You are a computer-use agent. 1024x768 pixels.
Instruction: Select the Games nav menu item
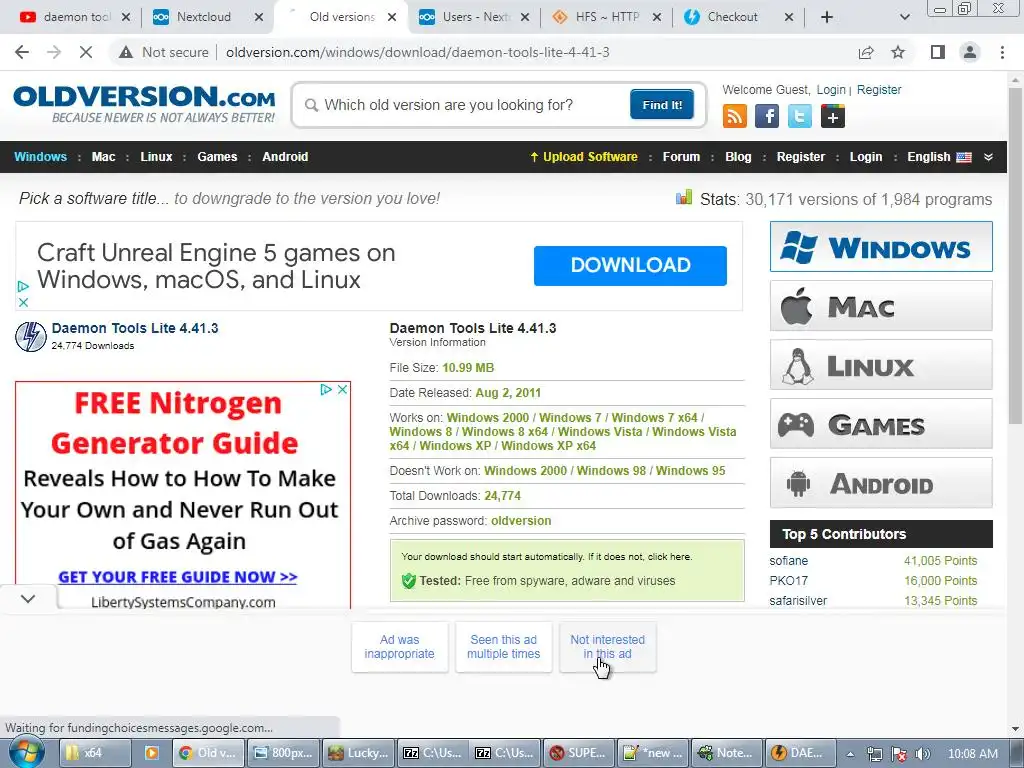coord(217,157)
